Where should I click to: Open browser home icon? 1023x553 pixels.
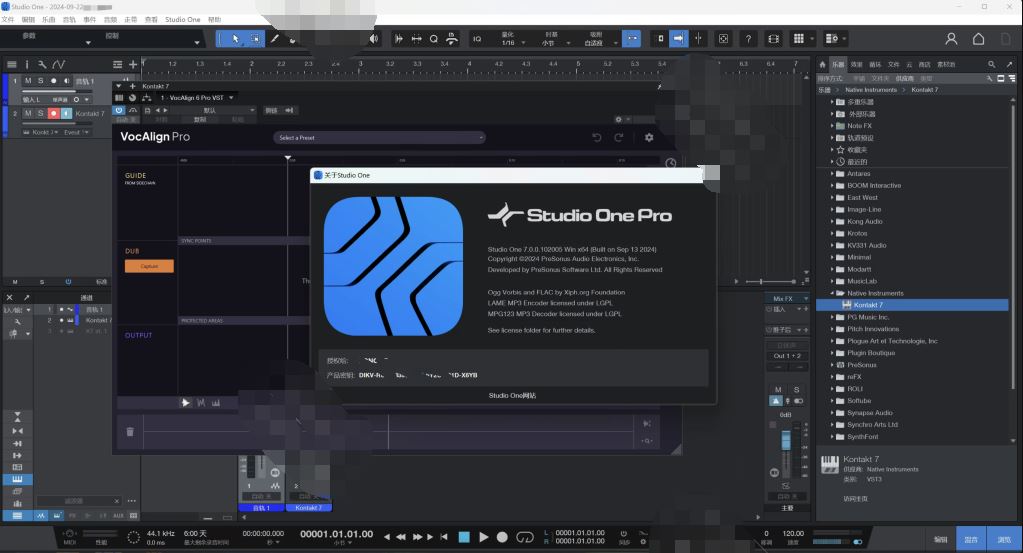tap(823, 65)
